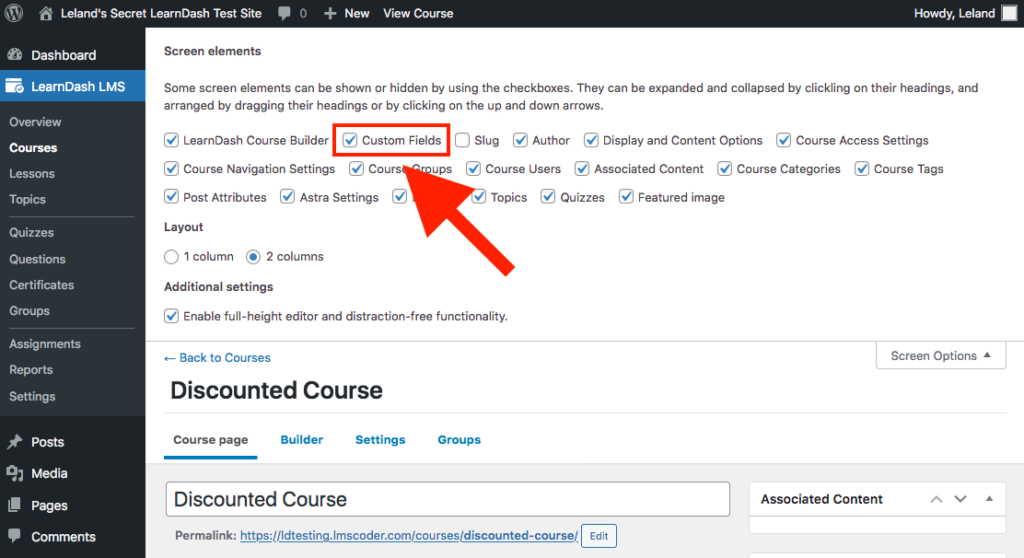Click the Pages sidebar icon

(x=15, y=505)
